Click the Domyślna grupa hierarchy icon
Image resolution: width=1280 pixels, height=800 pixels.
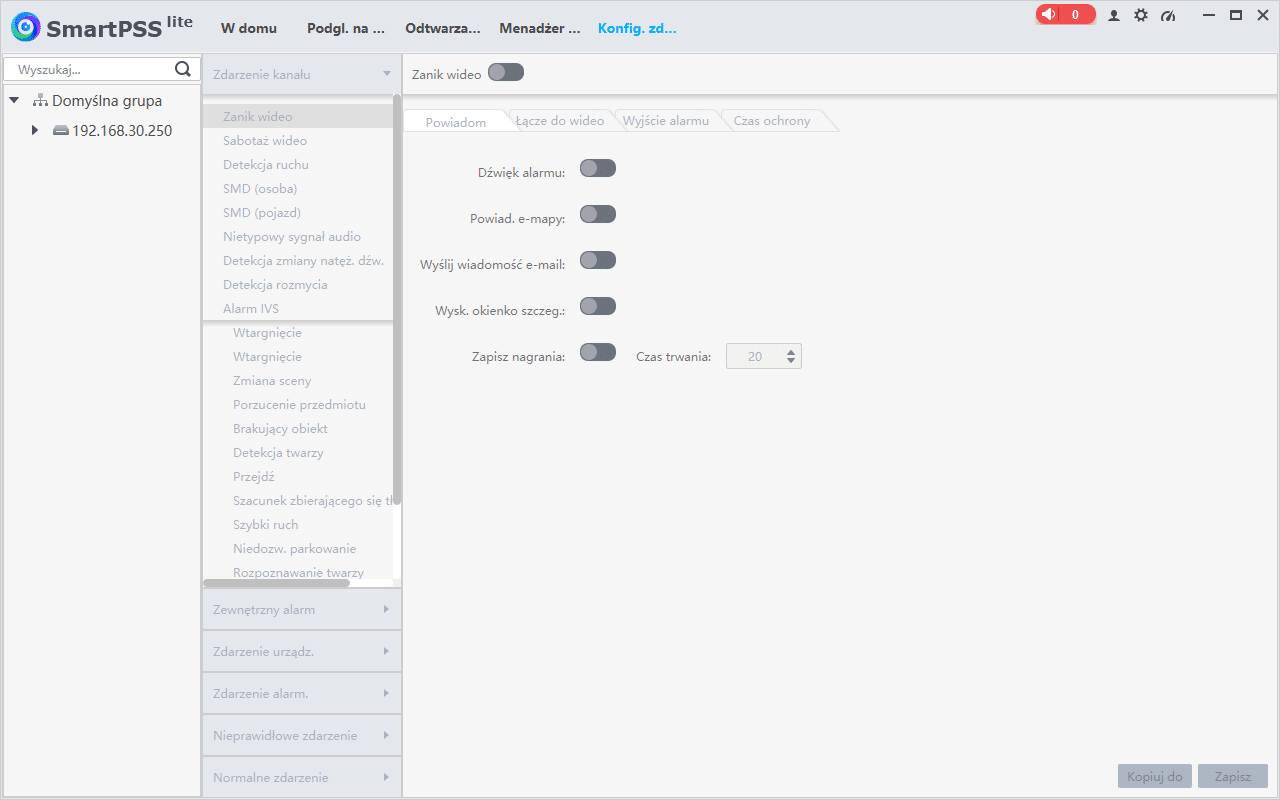pos(40,101)
